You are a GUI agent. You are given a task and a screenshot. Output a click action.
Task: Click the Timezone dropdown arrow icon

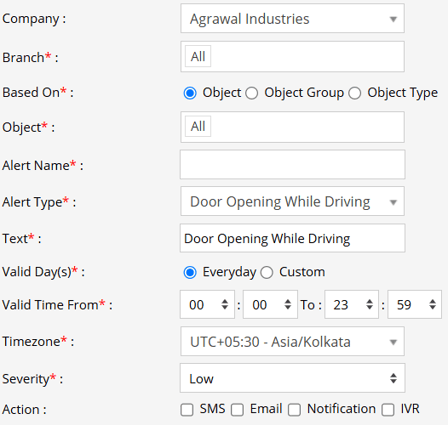[393, 342]
